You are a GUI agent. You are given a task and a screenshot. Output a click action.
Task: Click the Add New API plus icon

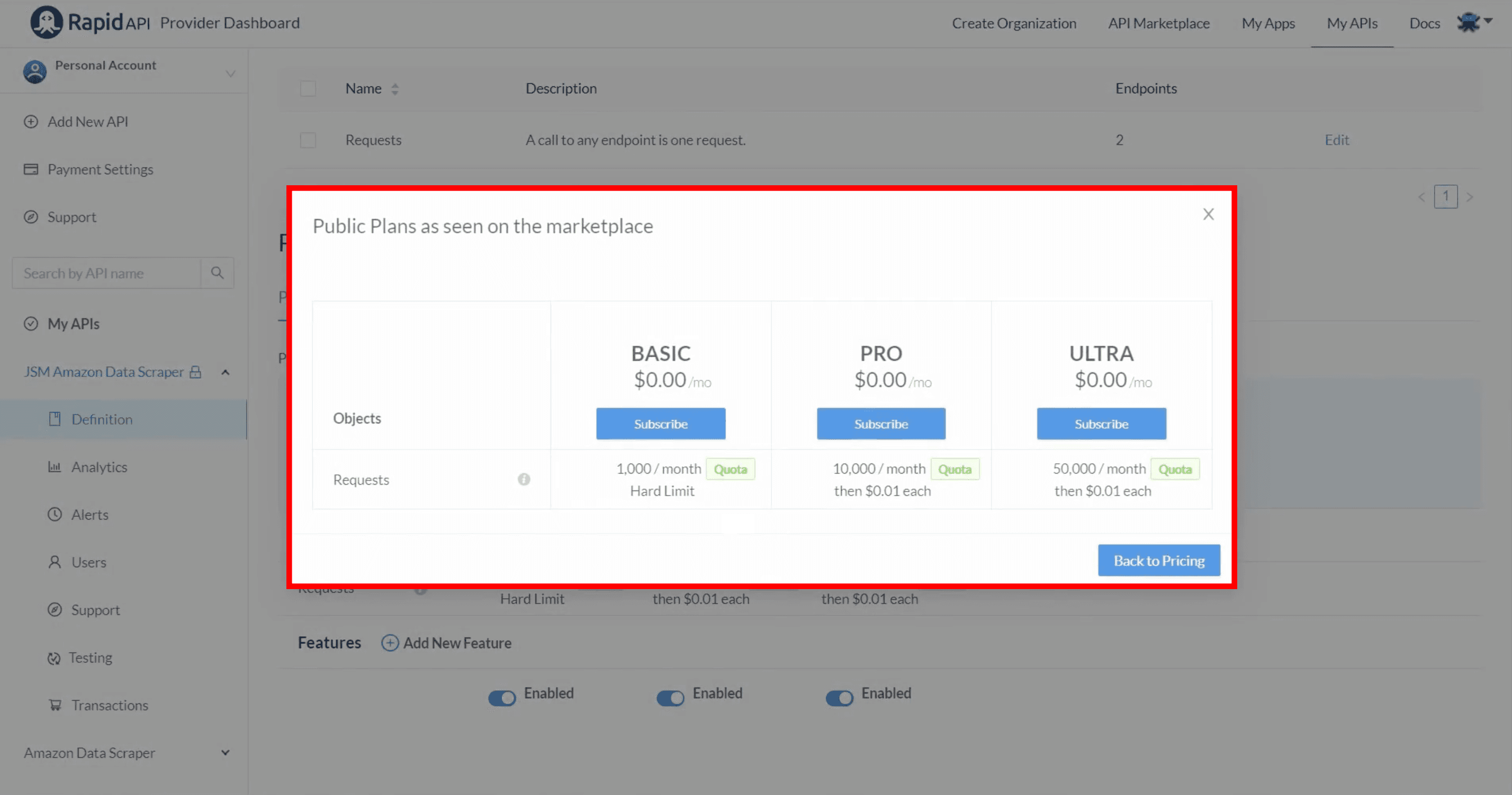[x=31, y=121]
